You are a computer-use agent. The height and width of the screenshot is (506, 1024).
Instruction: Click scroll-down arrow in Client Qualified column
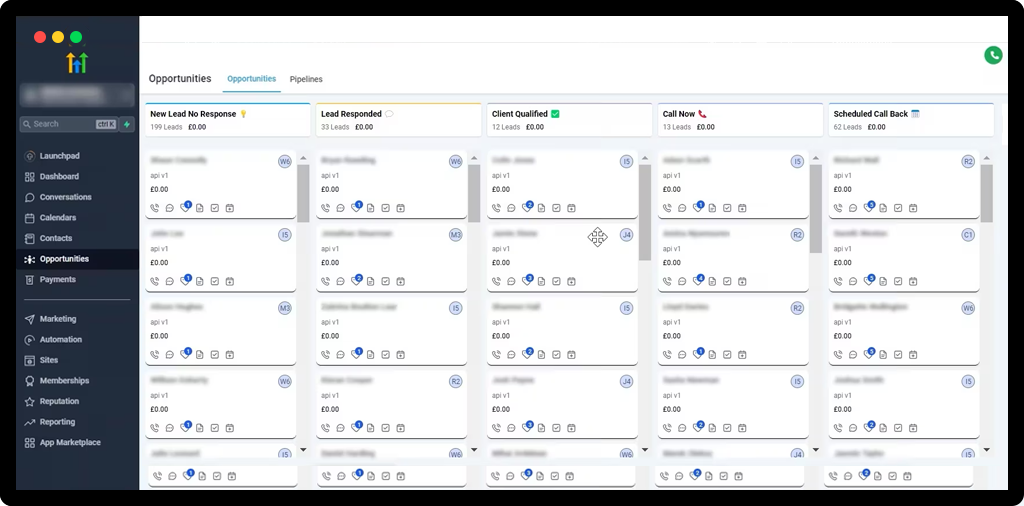pyautogui.click(x=645, y=450)
